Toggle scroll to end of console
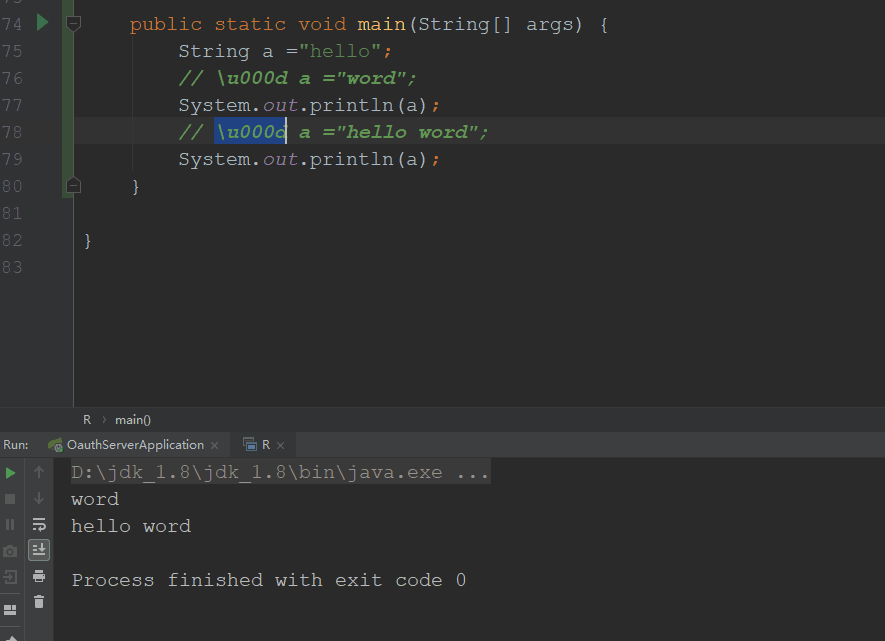Image resolution: width=885 pixels, height=641 pixels. pos(39,549)
